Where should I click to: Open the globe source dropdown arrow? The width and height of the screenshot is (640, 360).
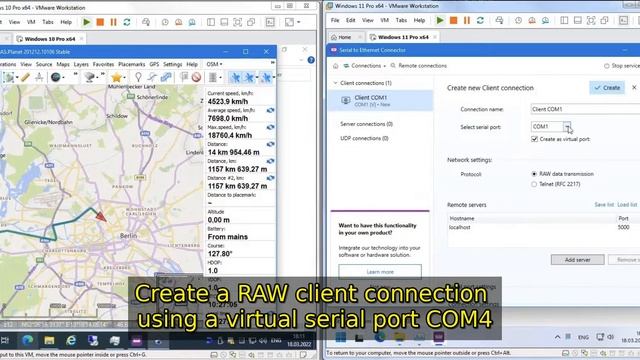63,77
